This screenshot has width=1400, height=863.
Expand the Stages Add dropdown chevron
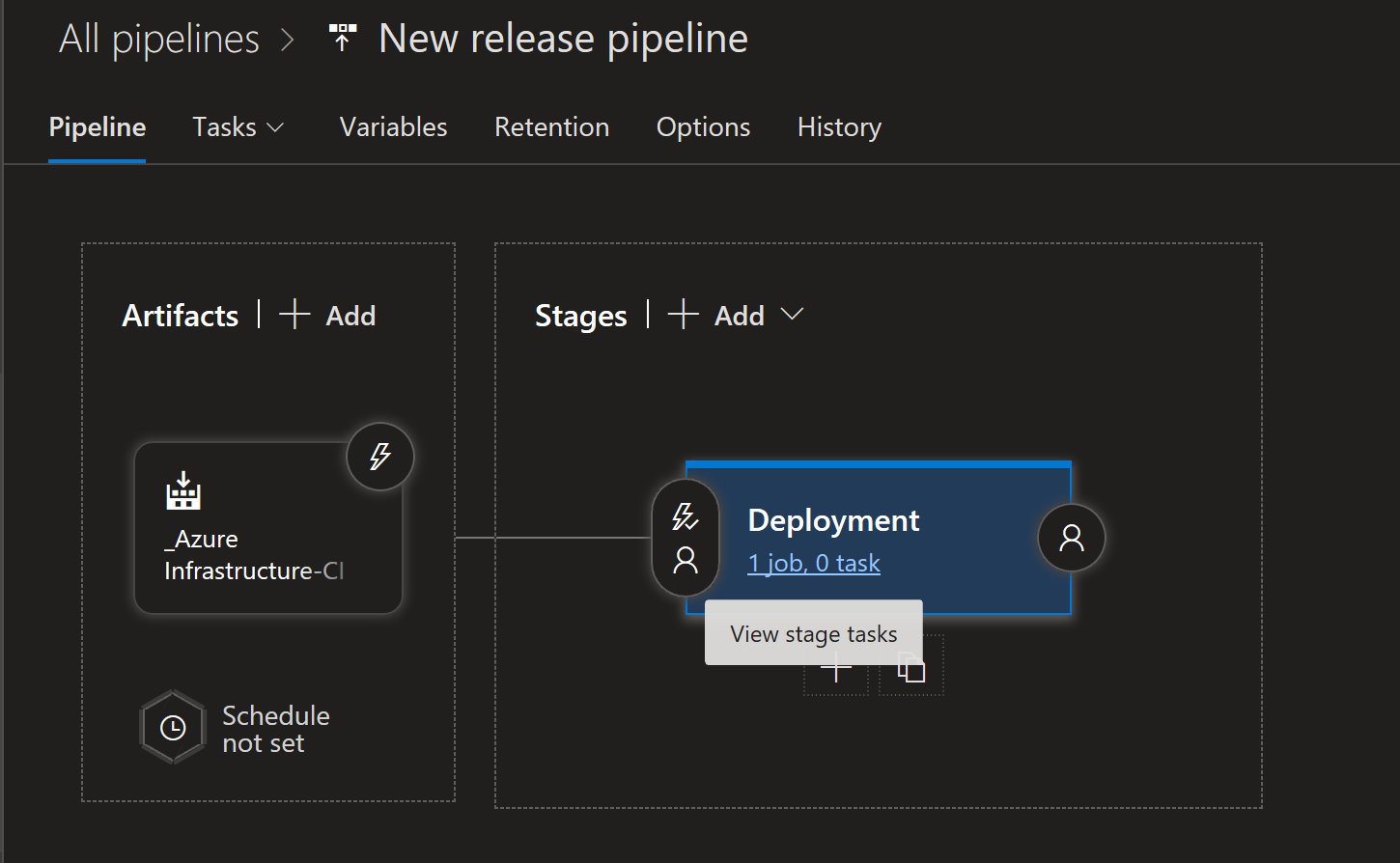point(792,315)
